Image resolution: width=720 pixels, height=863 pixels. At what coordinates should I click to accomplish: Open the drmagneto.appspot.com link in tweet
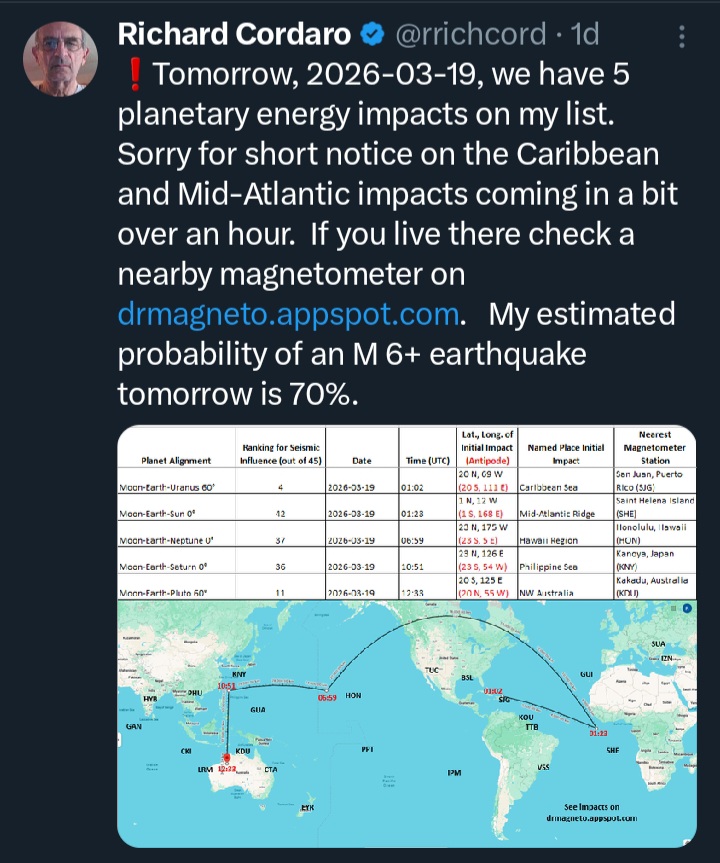[x=288, y=314]
